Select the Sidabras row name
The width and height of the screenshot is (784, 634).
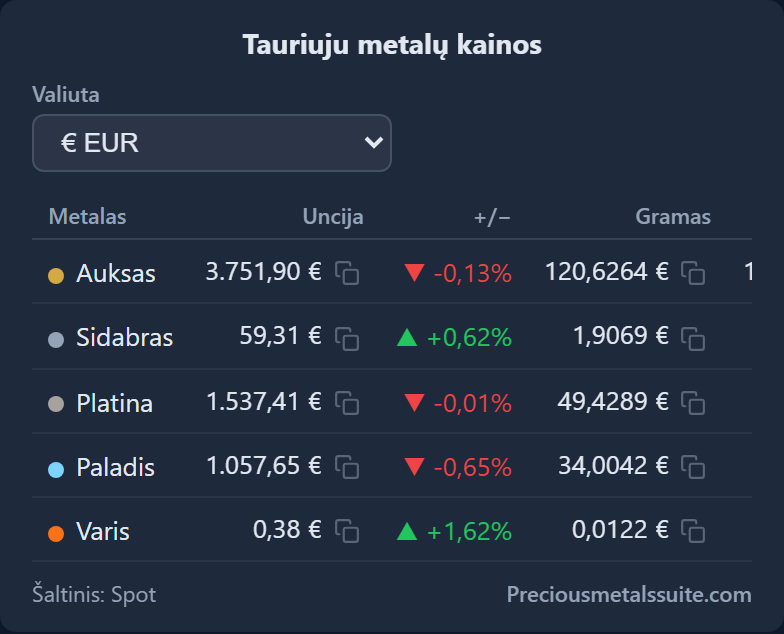[124, 338]
